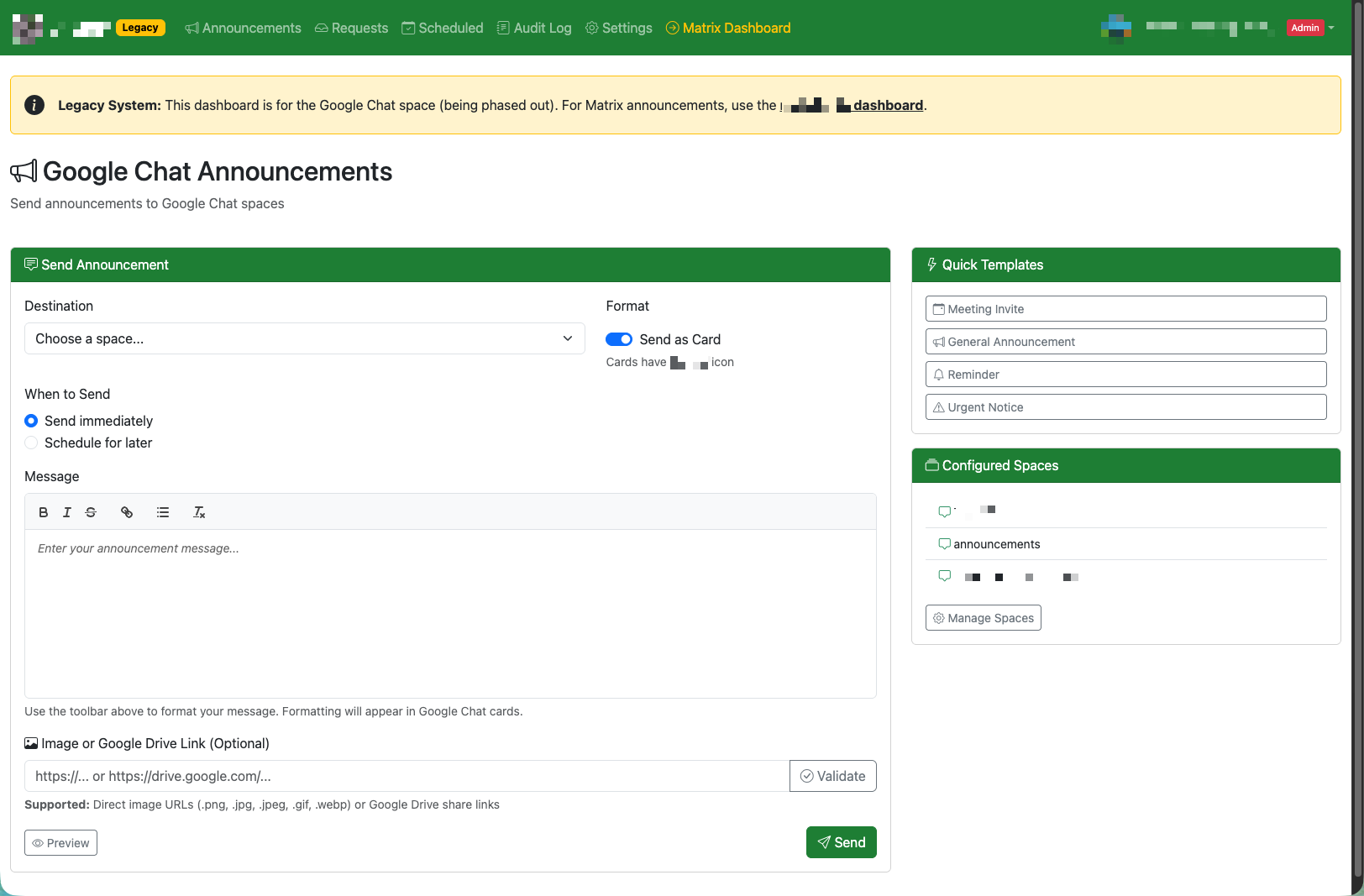This screenshot has width=1364, height=896.
Task: Clear formatting with the remove-format icon
Action: click(x=199, y=512)
